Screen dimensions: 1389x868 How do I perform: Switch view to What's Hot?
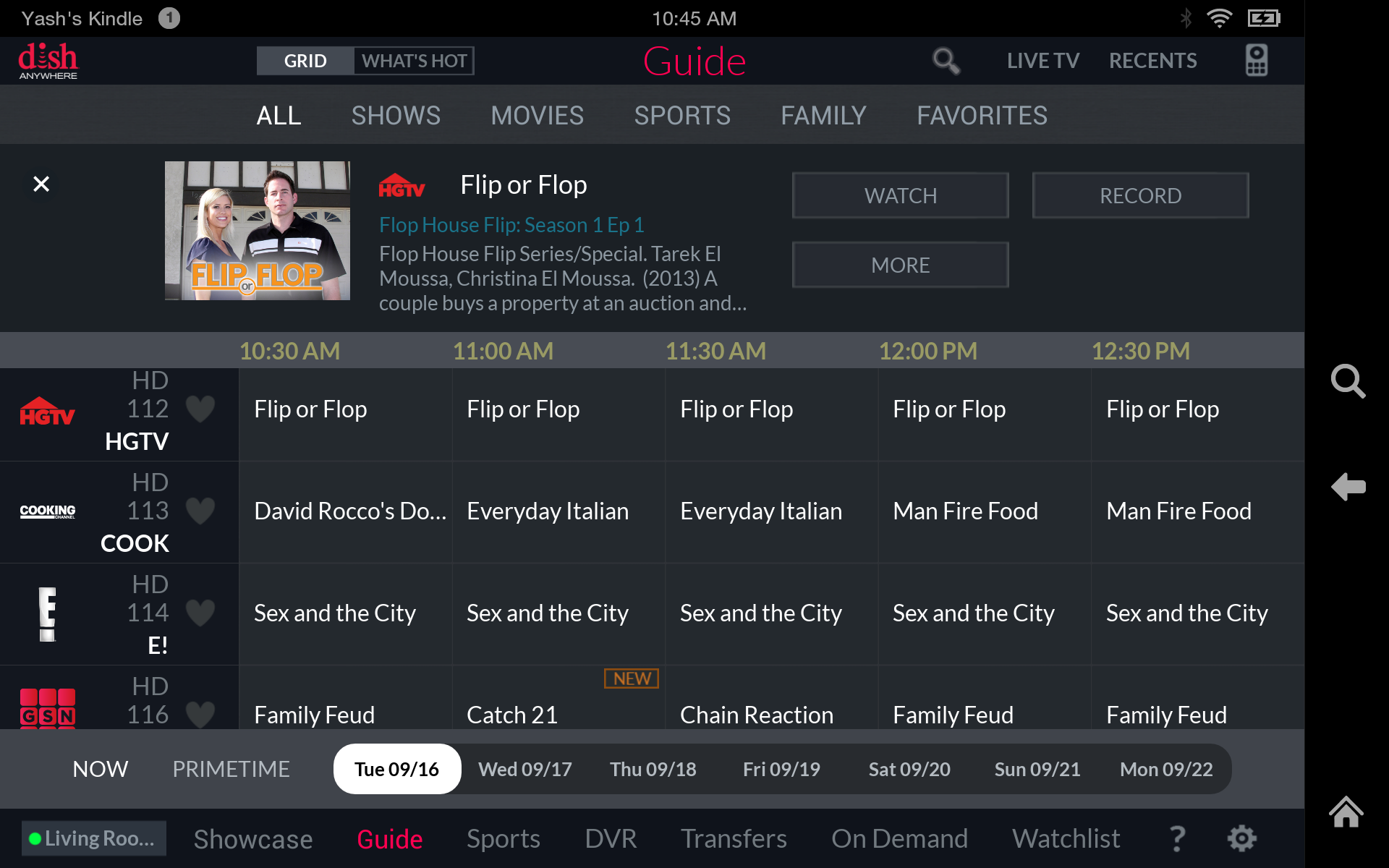tap(414, 61)
